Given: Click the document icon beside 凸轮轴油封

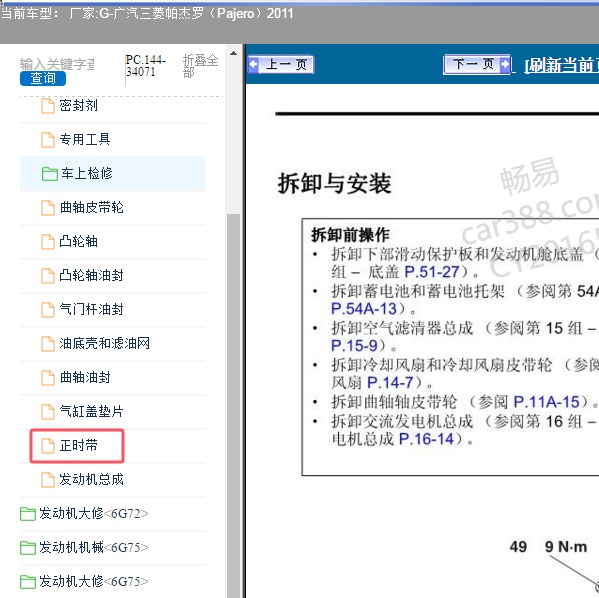Looking at the screenshot, I should 48,276.
